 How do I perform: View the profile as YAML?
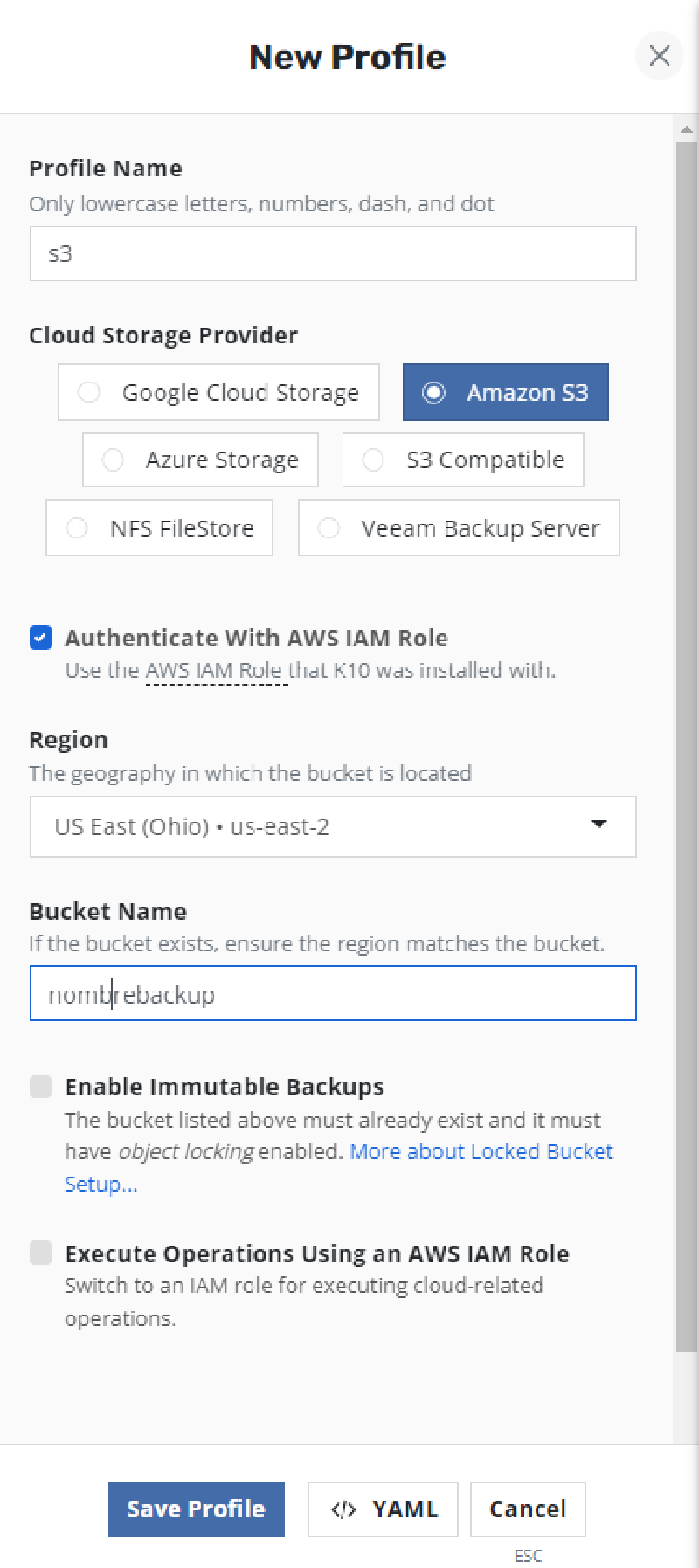[x=383, y=1509]
